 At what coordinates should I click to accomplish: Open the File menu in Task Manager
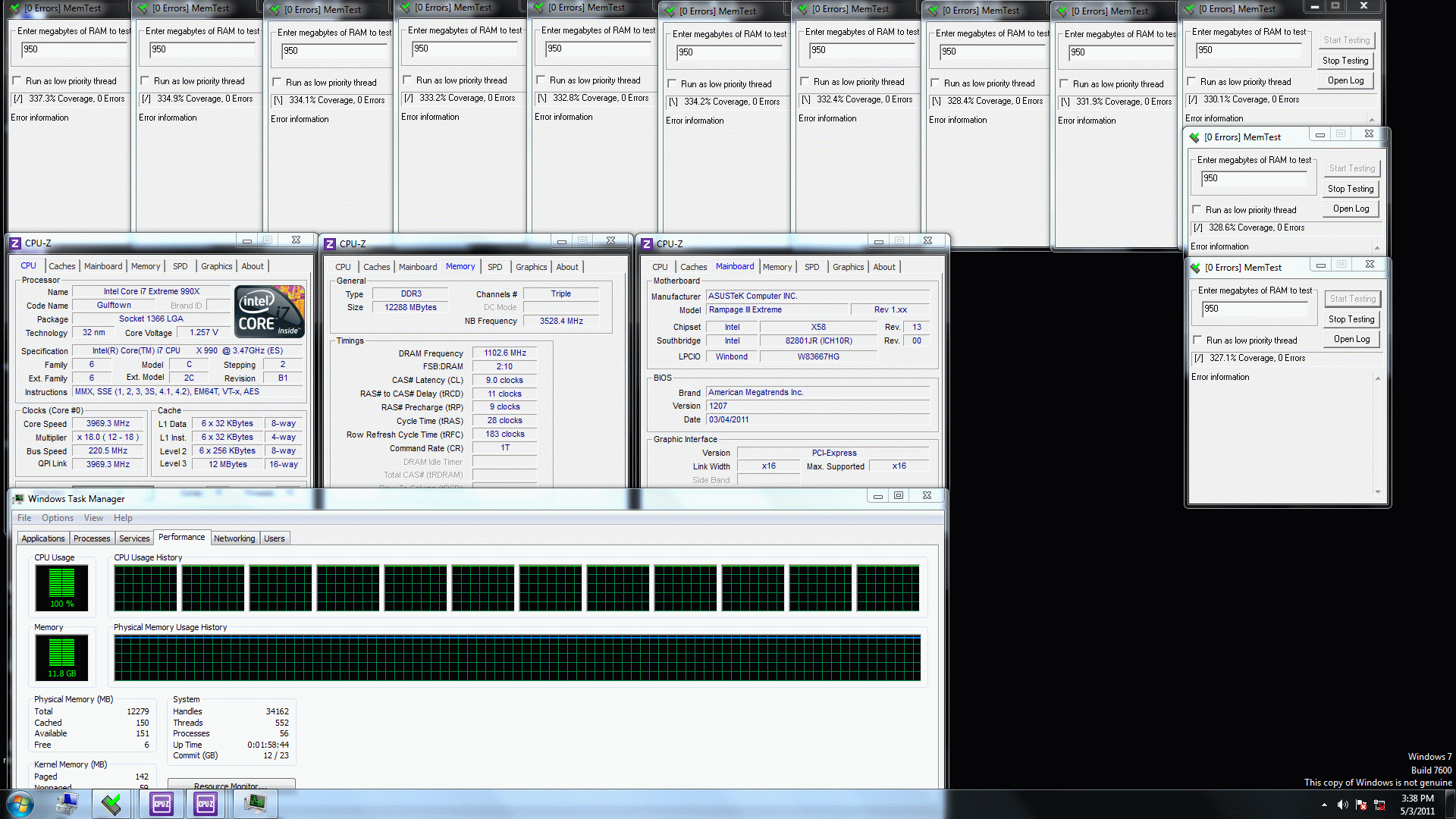(x=24, y=518)
